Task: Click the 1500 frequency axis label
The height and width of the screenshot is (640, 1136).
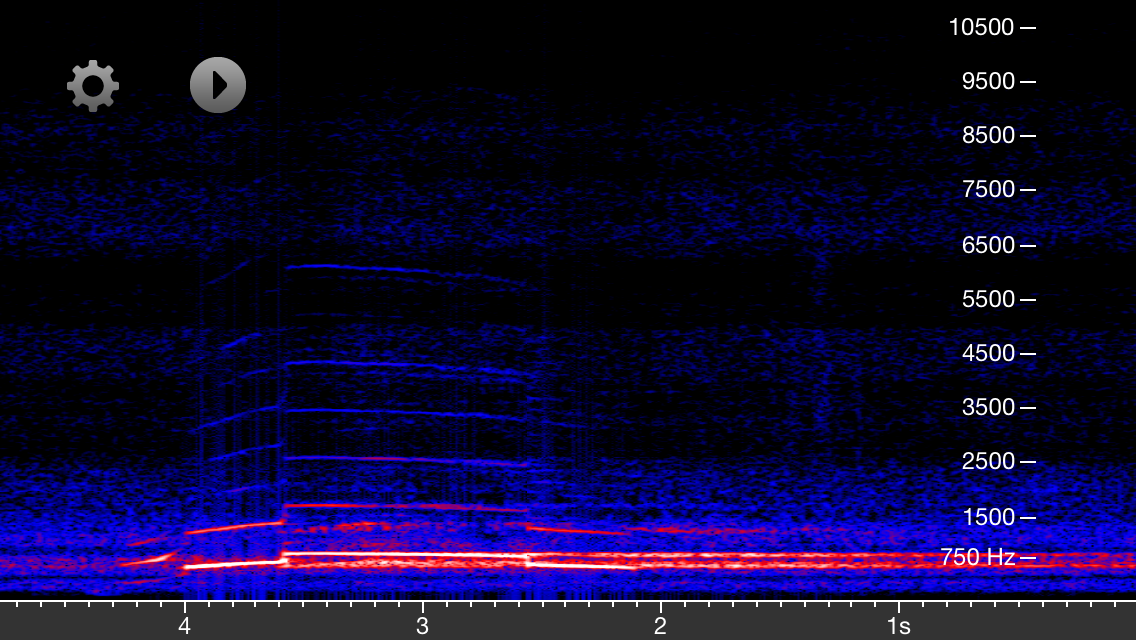Action: coord(987,516)
